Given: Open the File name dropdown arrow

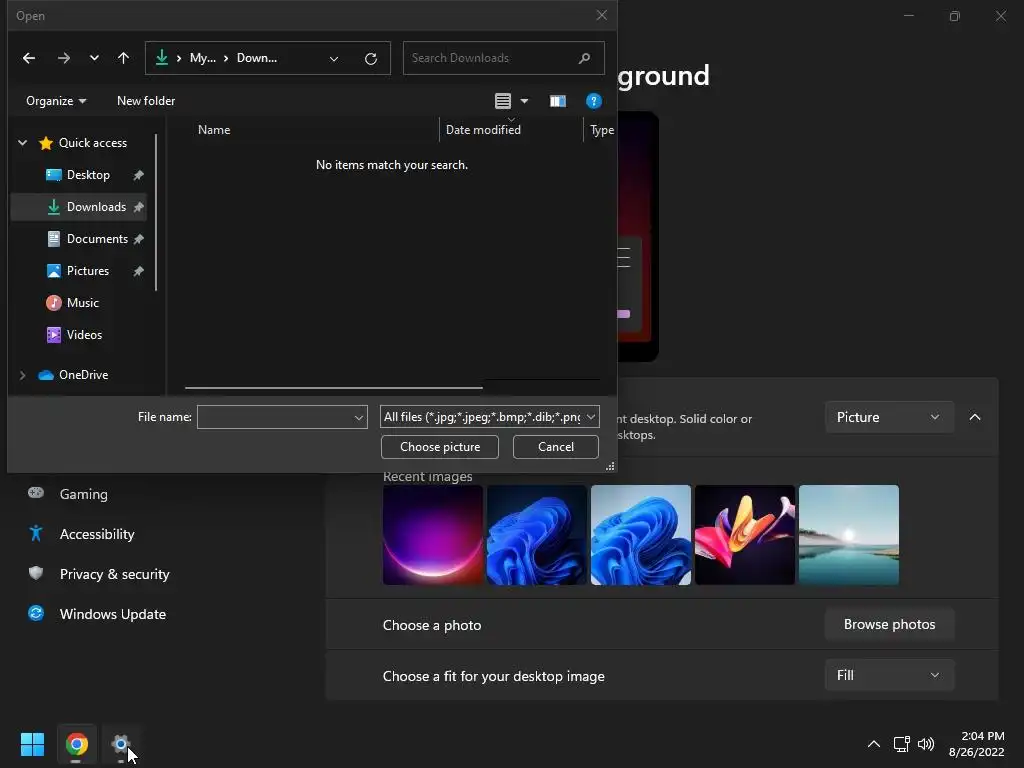Looking at the screenshot, I should (359, 417).
